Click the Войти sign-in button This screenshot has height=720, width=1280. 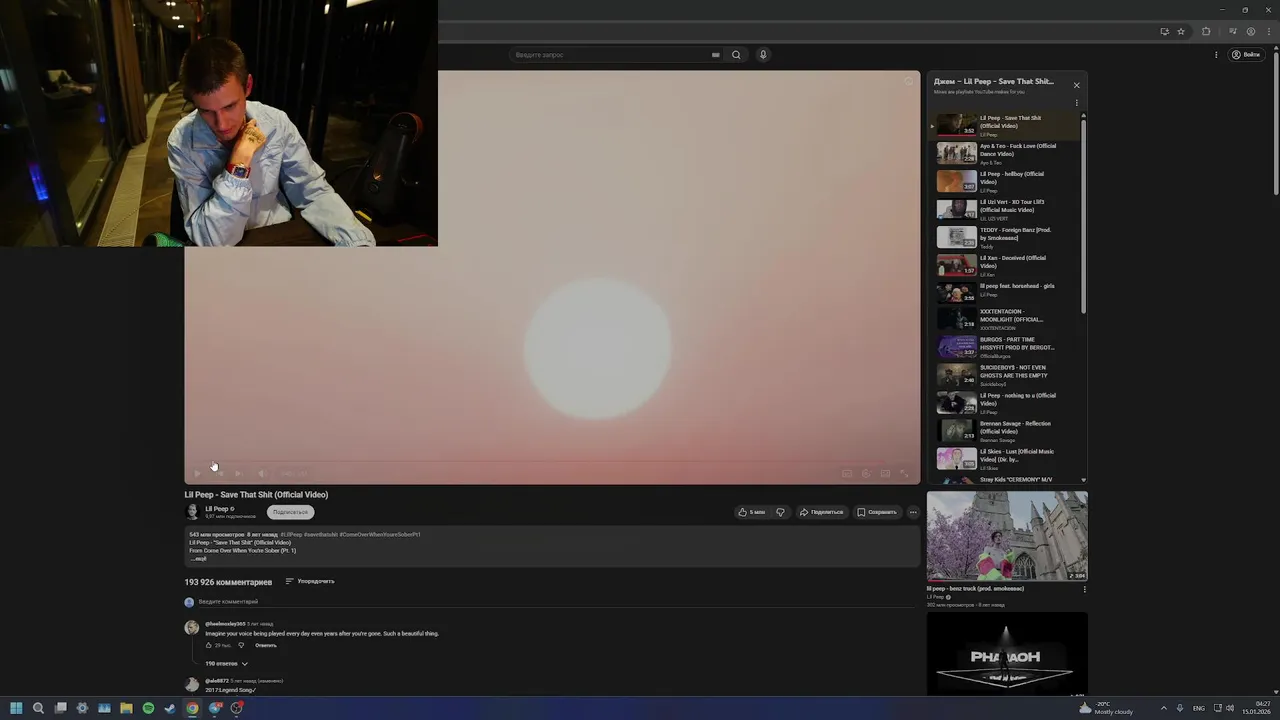click(1246, 55)
